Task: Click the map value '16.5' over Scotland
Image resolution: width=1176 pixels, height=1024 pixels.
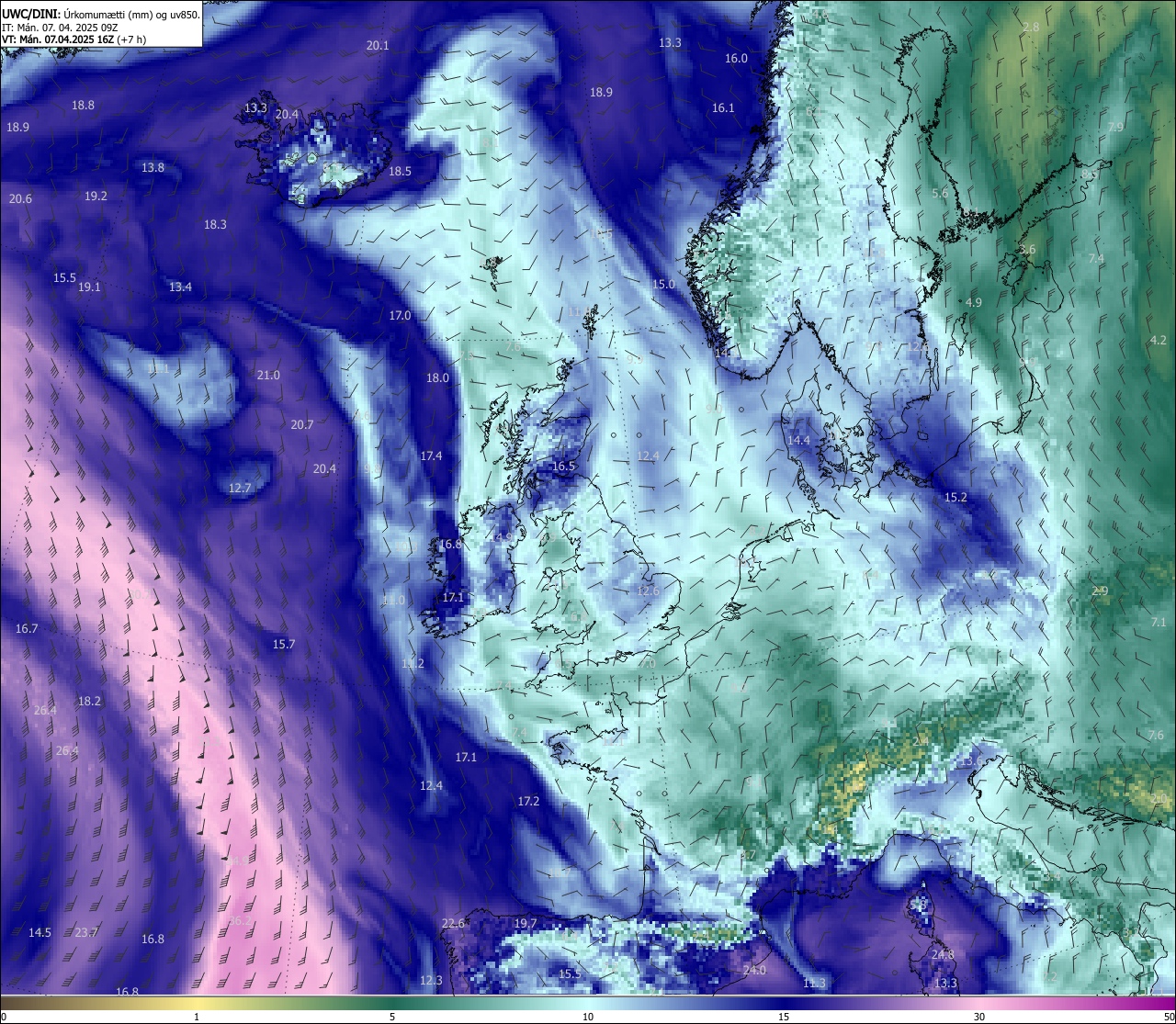Action: [563, 467]
